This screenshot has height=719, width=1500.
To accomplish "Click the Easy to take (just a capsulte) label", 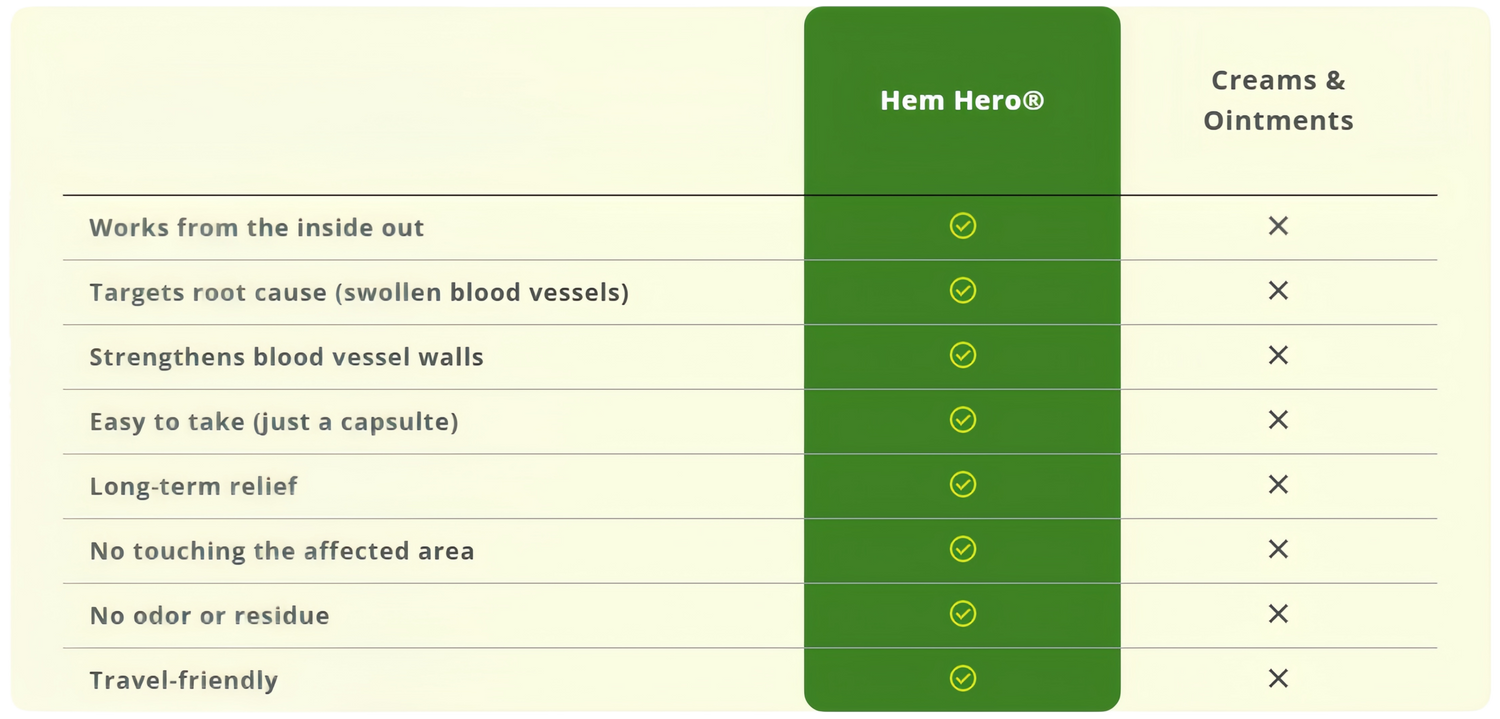I will click(274, 422).
